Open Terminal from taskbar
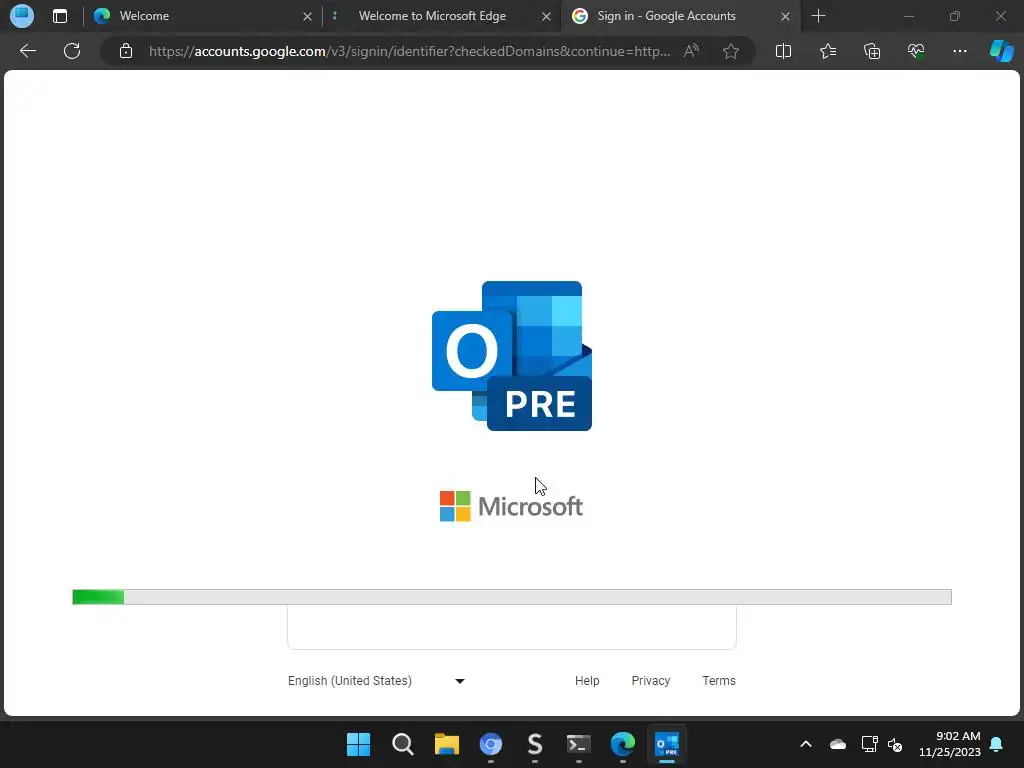Viewport: 1024px width, 768px height. click(579, 744)
